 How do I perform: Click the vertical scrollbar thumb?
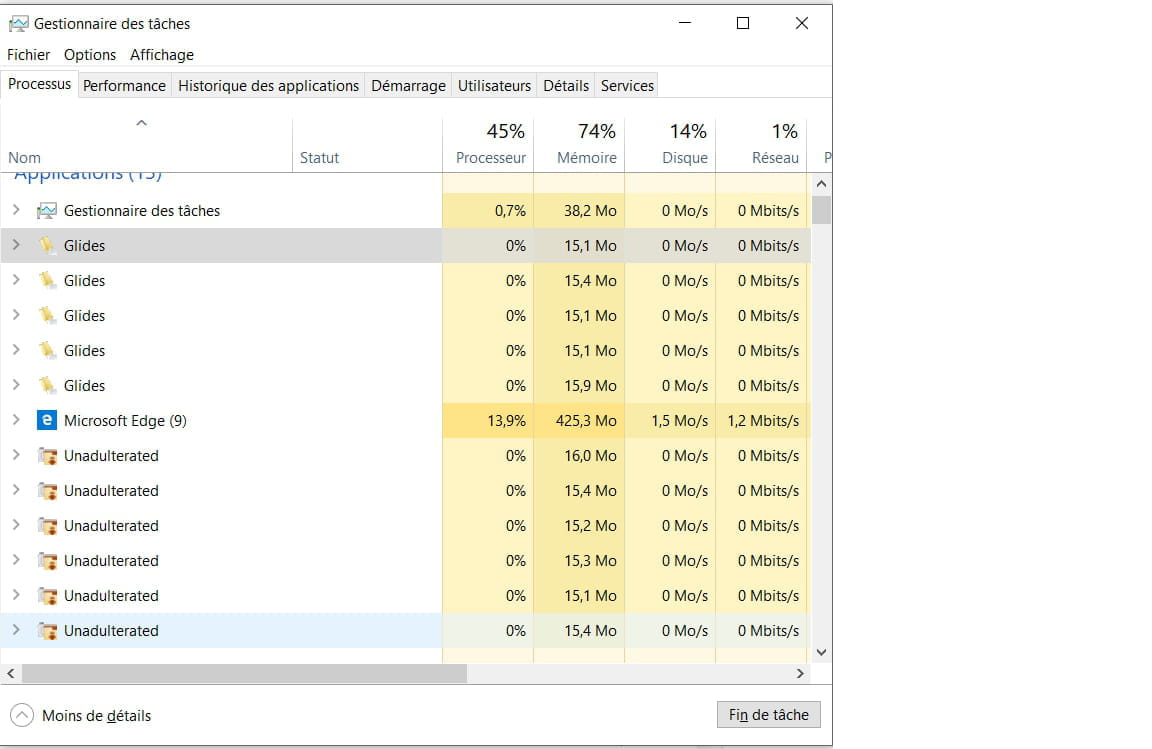click(821, 209)
